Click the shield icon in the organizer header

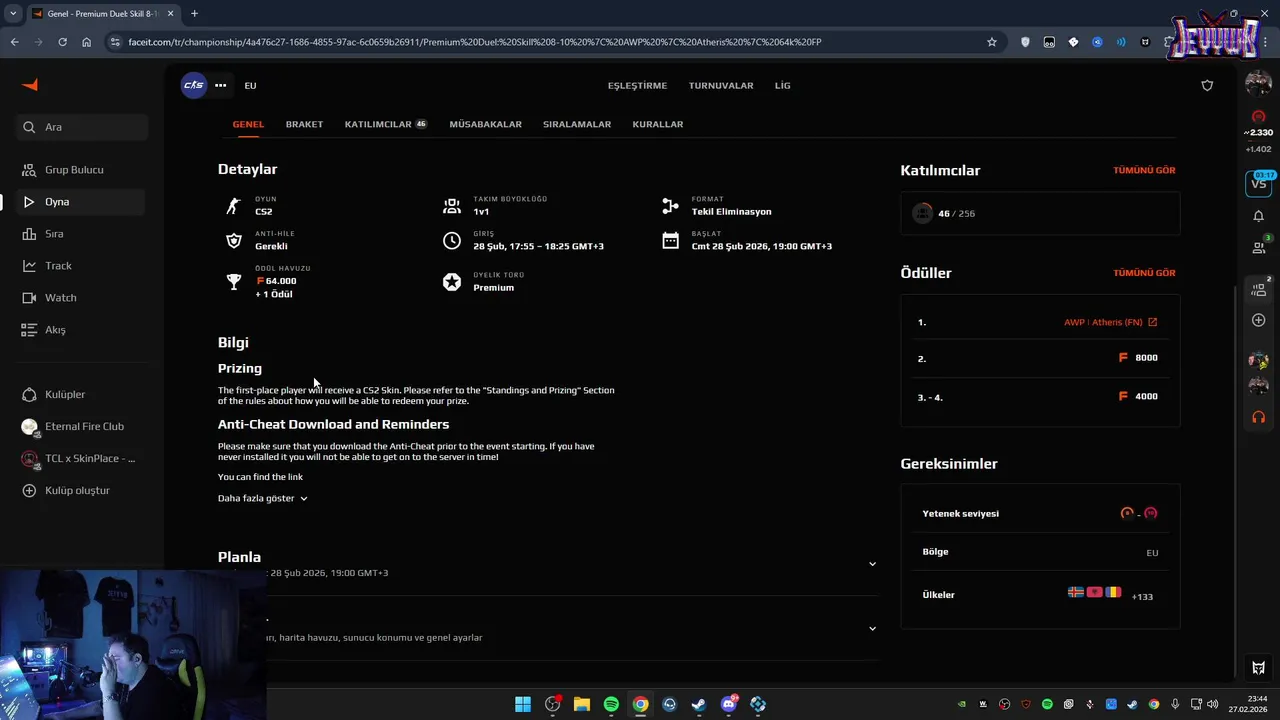[1207, 86]
